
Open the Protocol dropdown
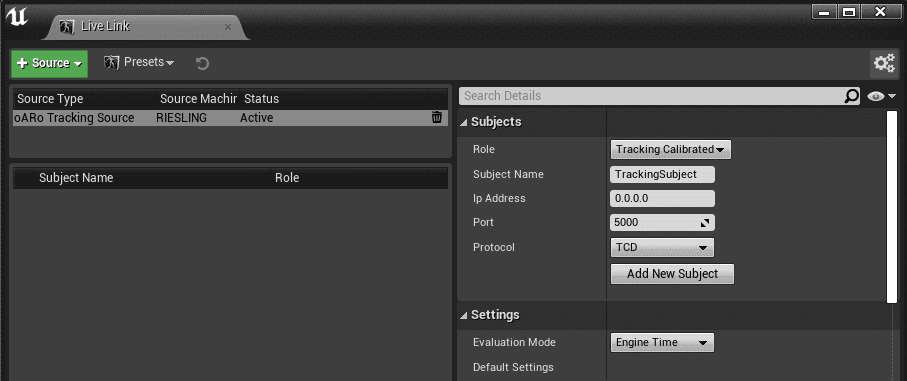tap(662, 247)
